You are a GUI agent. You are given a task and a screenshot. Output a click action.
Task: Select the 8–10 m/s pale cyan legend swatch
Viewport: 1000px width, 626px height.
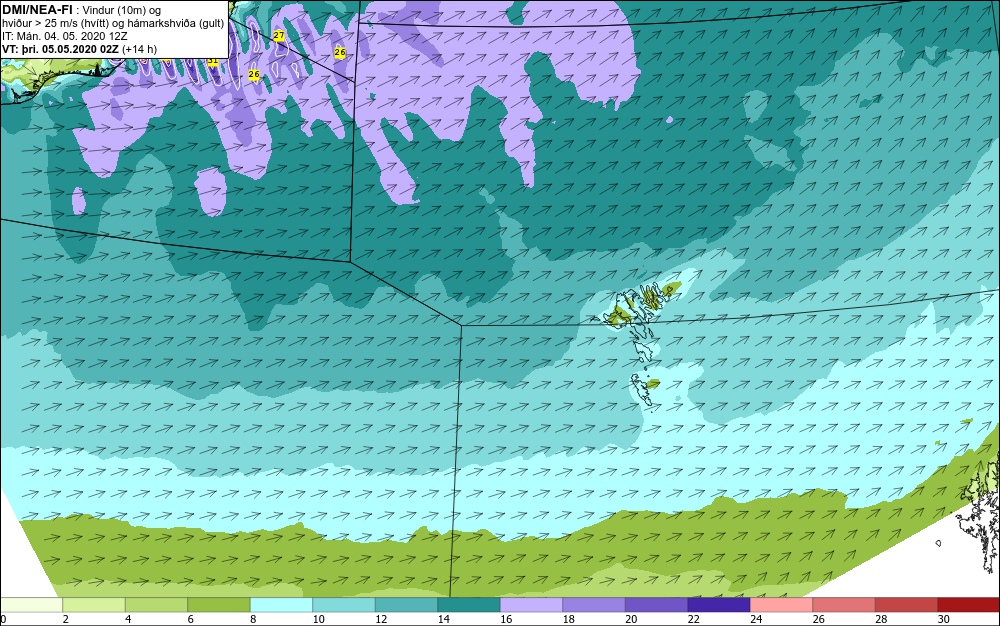[x=281, y=605]
